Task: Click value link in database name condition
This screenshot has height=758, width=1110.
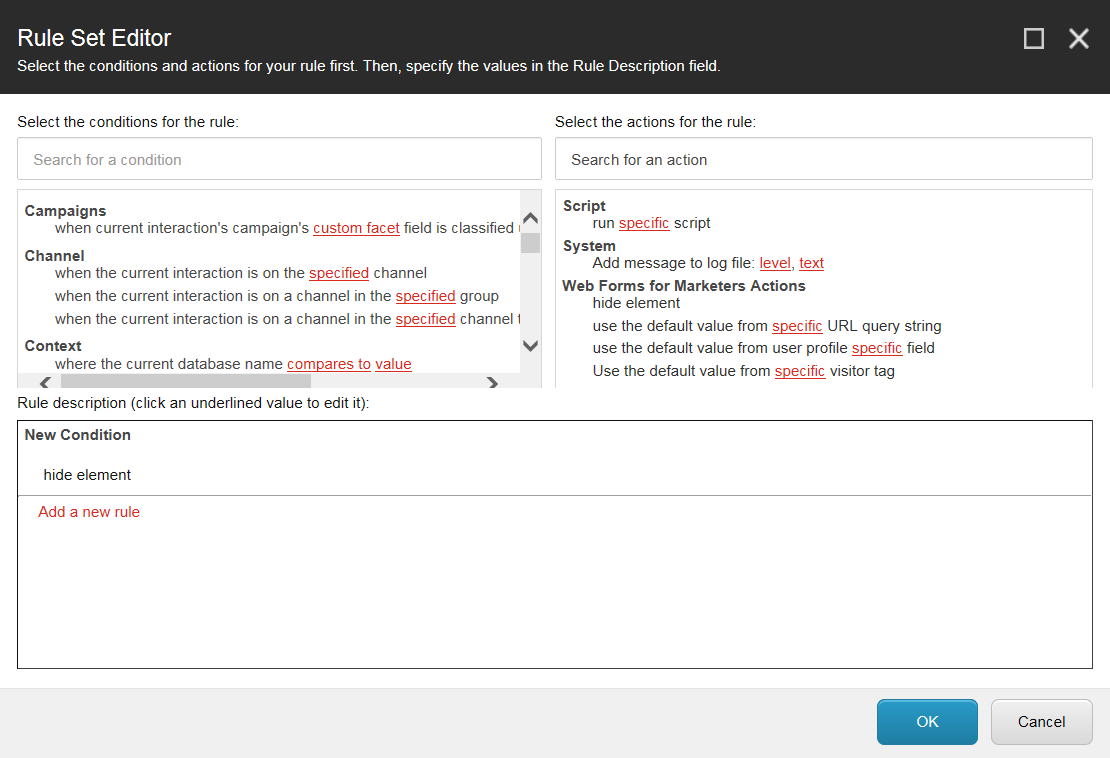Action: [x=393, y=364]
